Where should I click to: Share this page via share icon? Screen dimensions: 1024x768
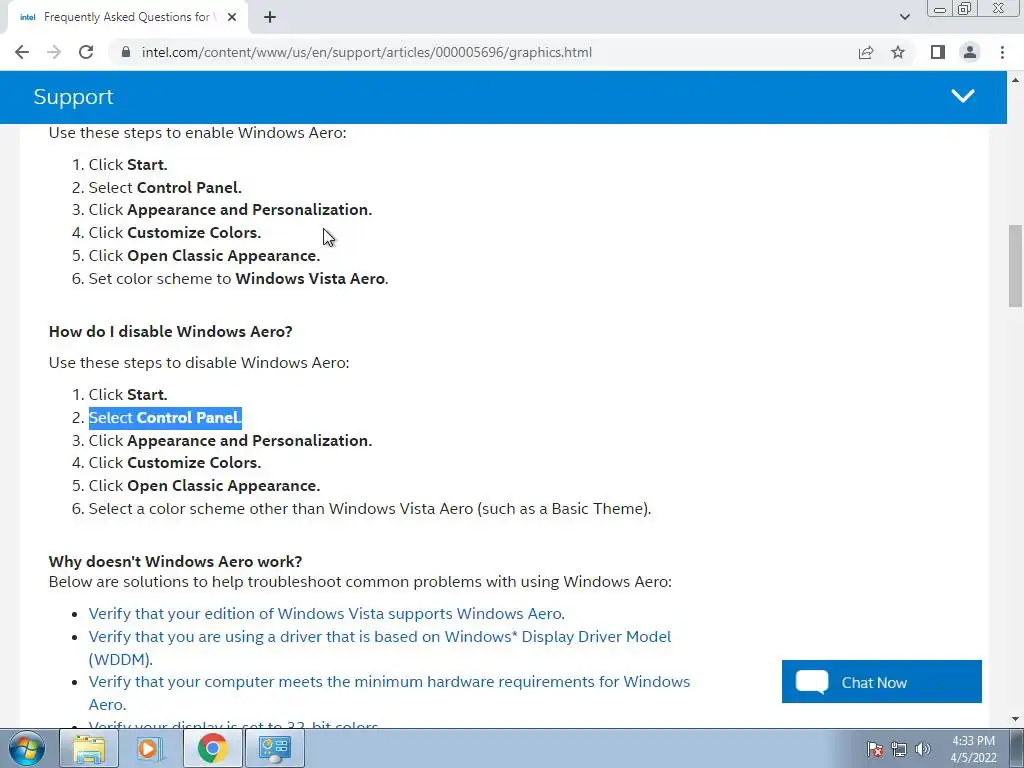pos(866,52)
